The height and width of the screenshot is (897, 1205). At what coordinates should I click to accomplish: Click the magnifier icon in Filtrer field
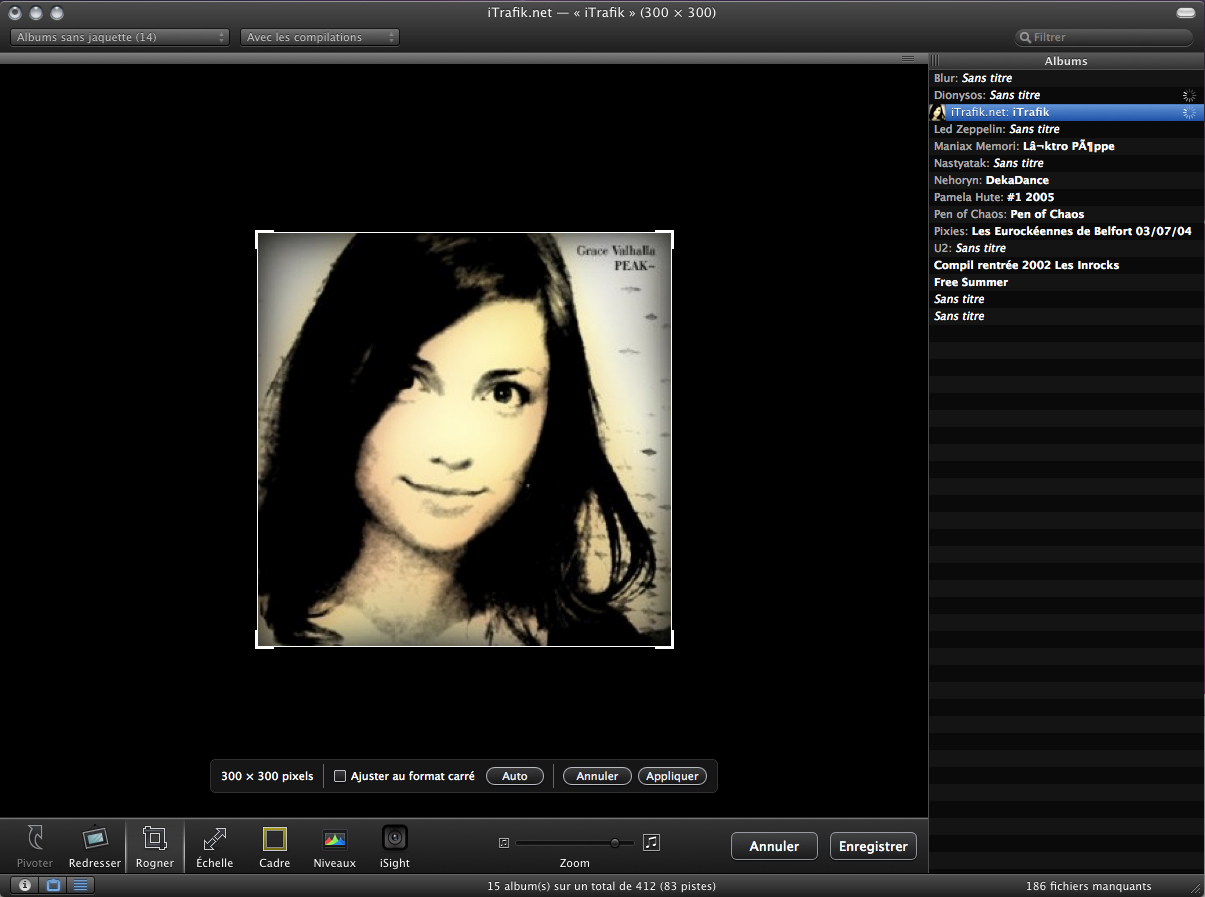pyautogui.click(x=1025, y=37)
